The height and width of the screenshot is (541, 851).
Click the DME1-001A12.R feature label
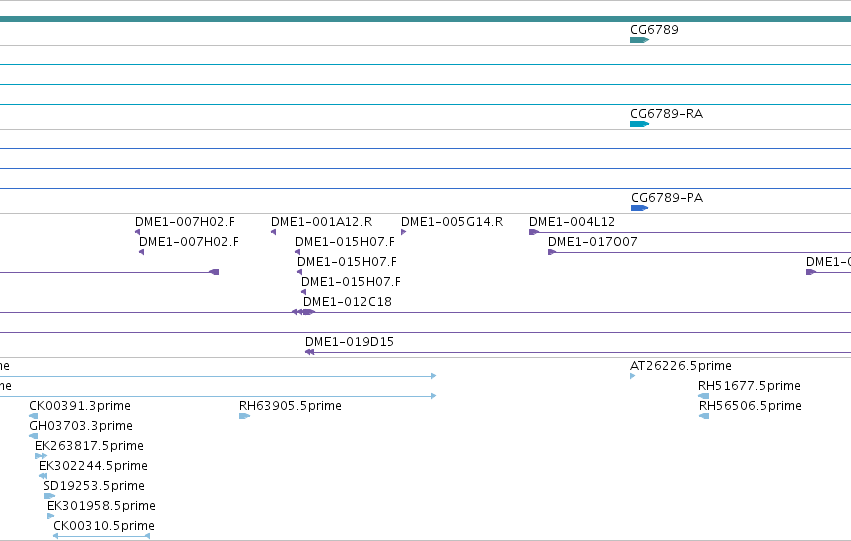click(321, 222)
